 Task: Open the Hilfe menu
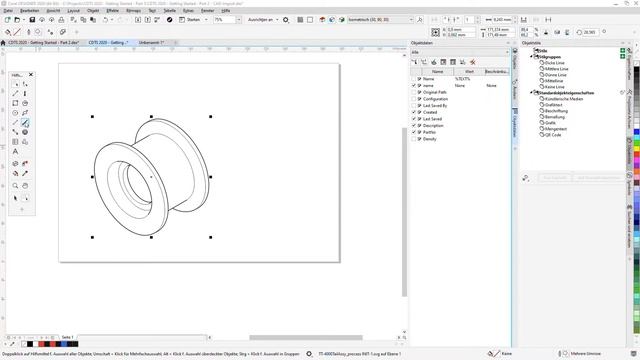(226, 11)
